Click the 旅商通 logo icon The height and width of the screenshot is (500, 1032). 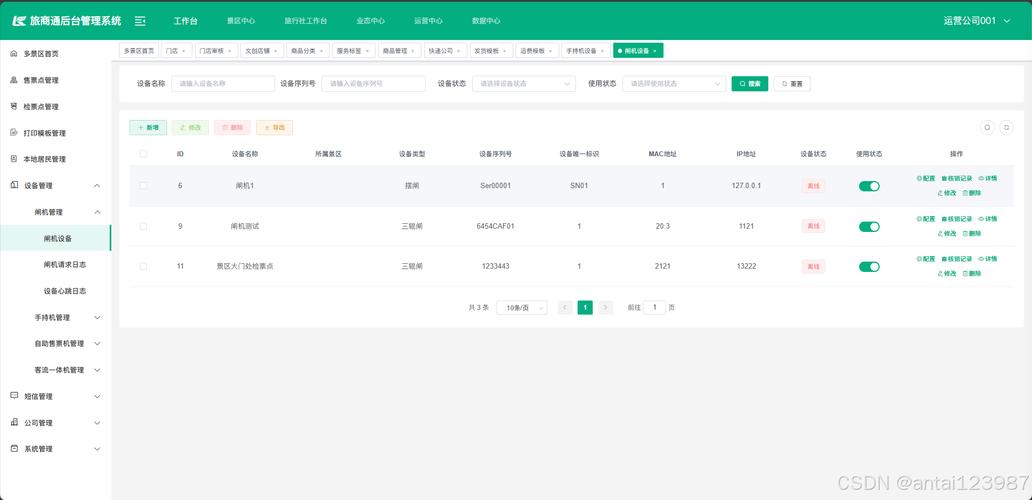pos(19,21)
